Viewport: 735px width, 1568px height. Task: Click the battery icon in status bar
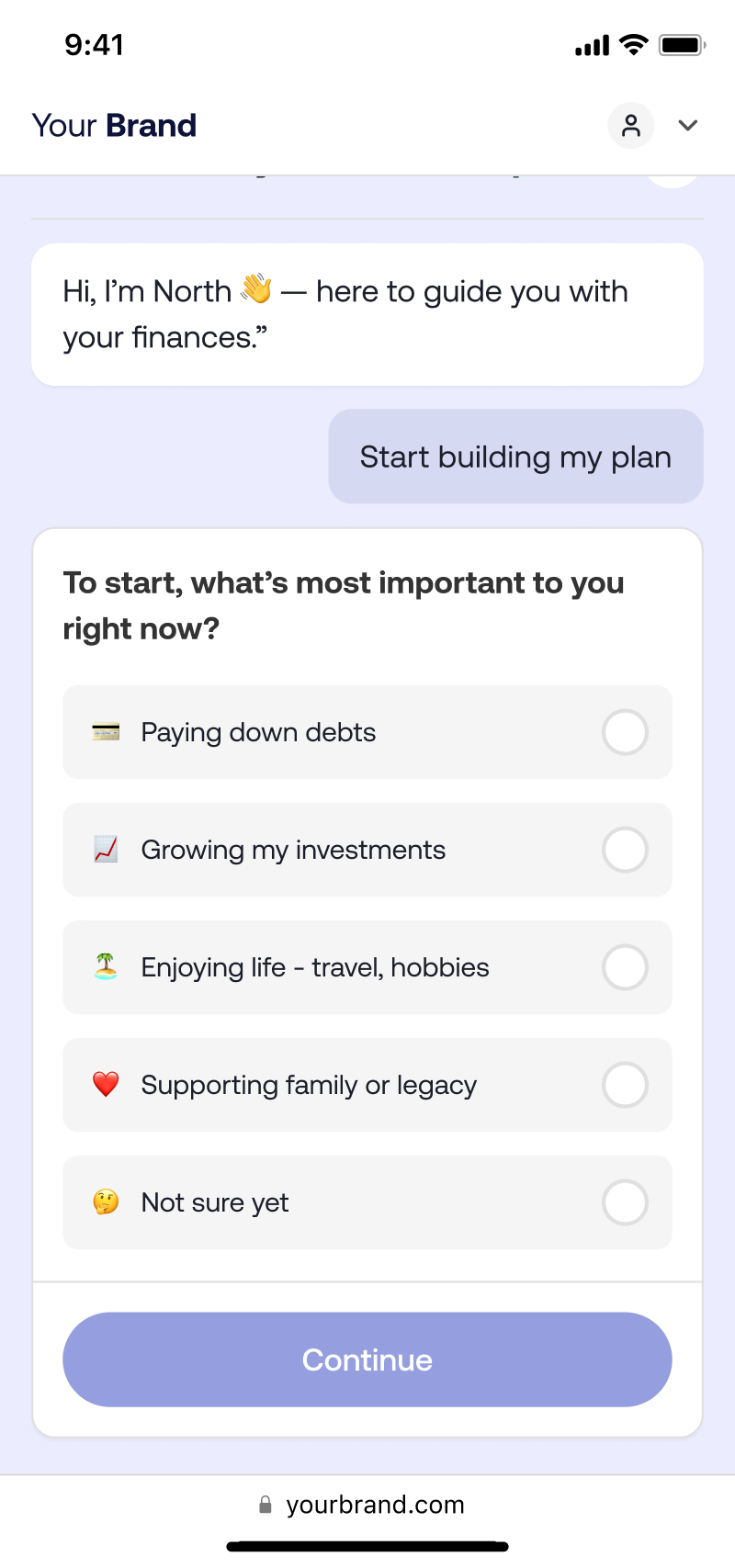click(x=682, y=45)
